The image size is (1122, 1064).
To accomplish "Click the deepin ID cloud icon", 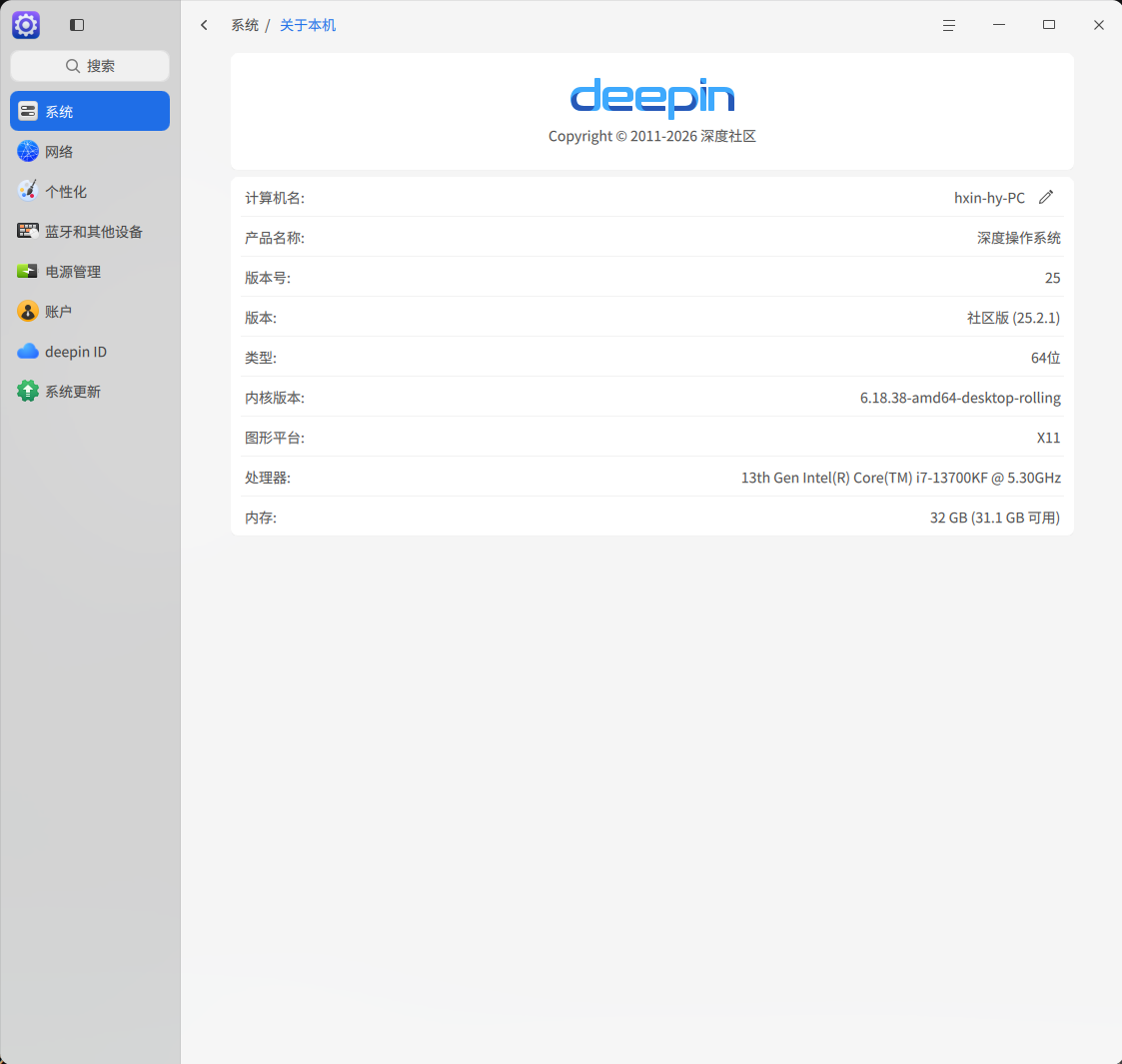I will pos(28,352).
